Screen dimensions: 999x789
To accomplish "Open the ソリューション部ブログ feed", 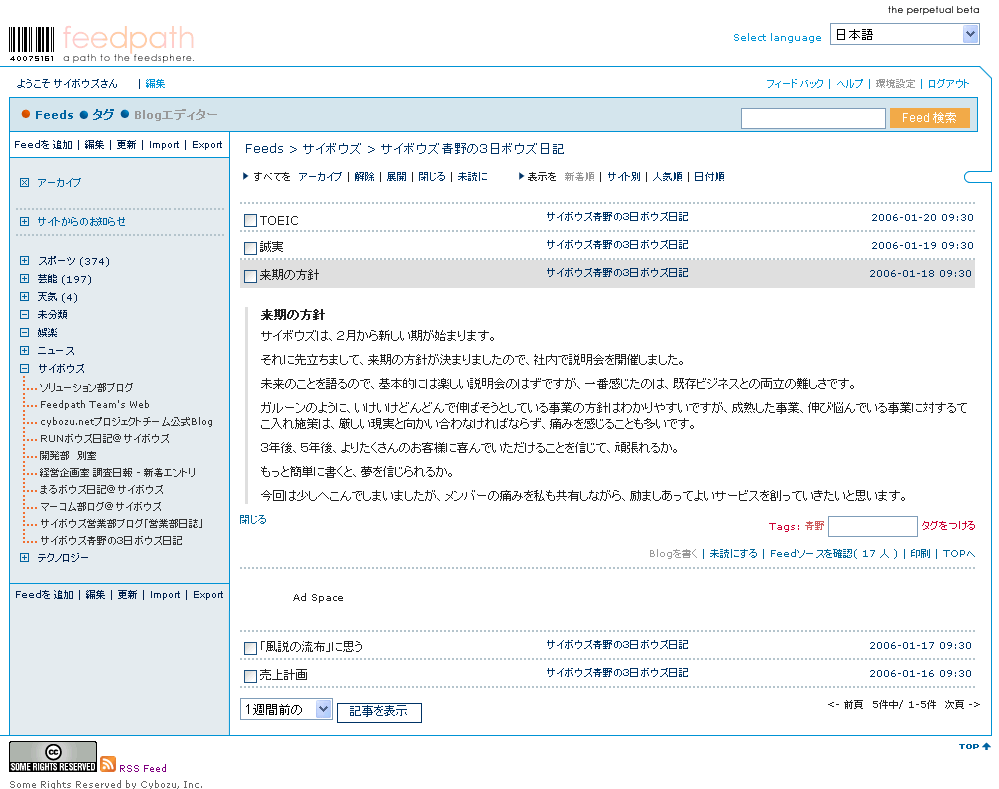I will [87, 387].
